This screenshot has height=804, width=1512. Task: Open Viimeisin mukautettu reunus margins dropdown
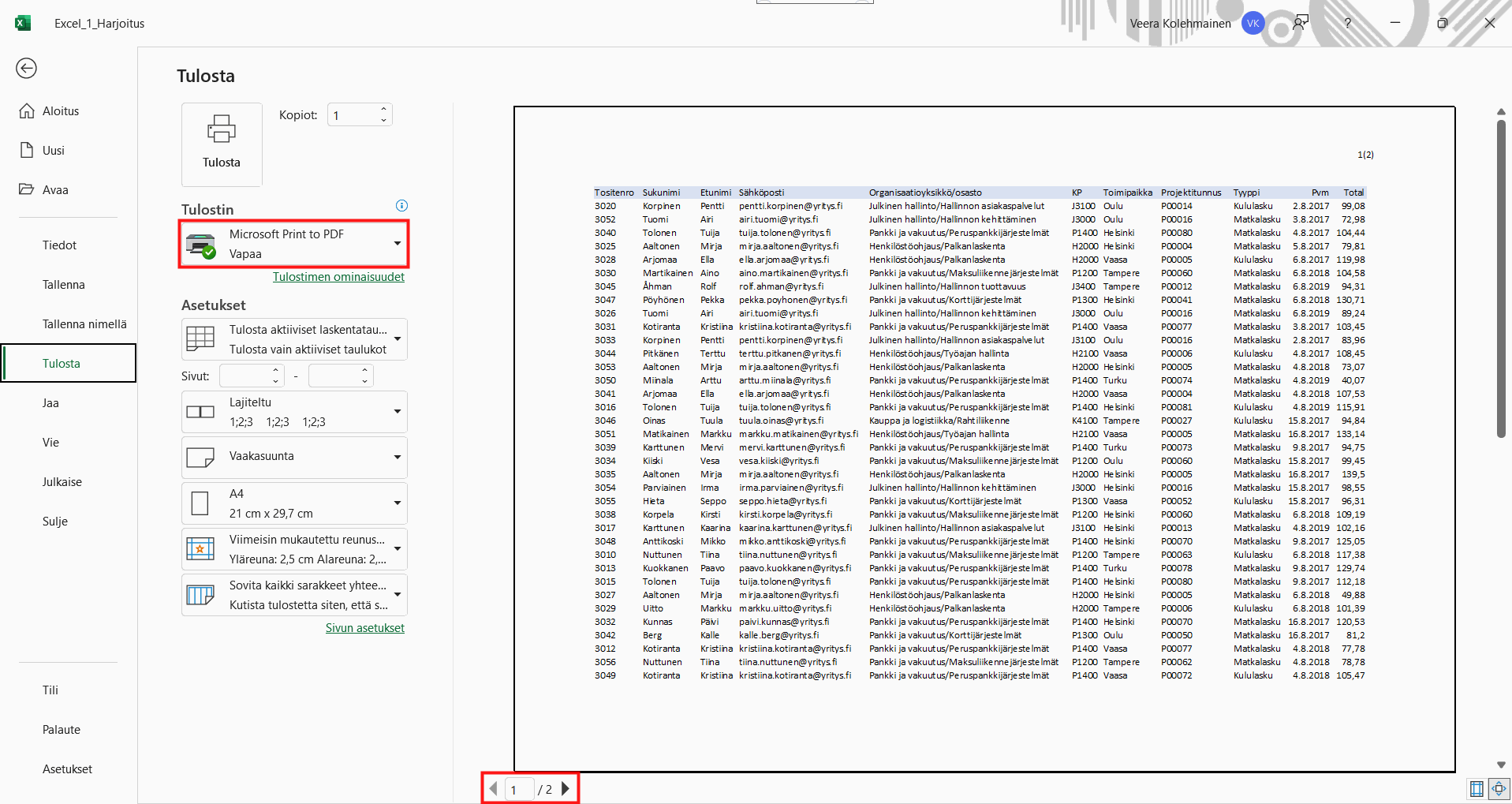[x=294, y=549]
